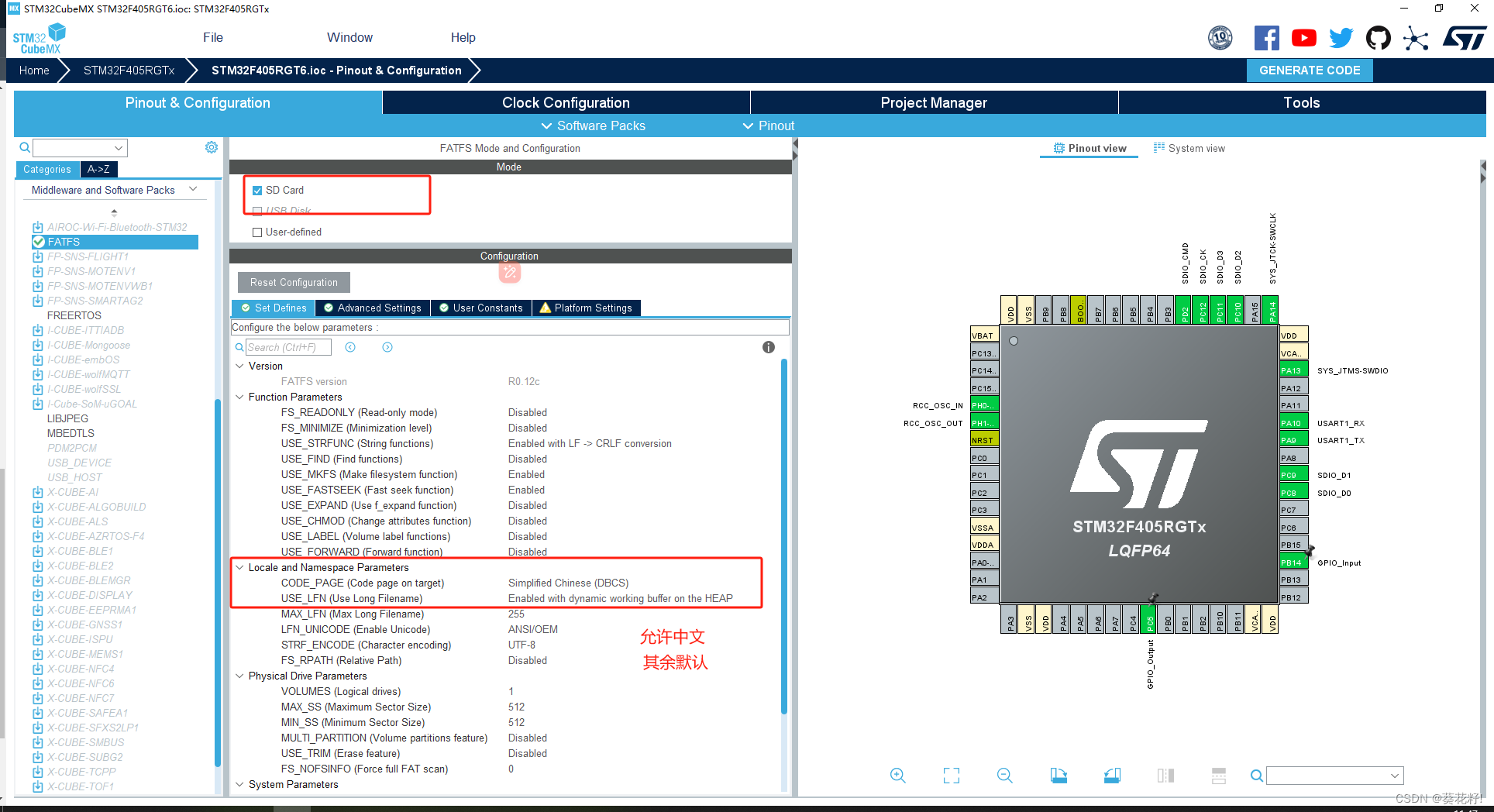Check the User-defined mode option

[x=257, y=232]
